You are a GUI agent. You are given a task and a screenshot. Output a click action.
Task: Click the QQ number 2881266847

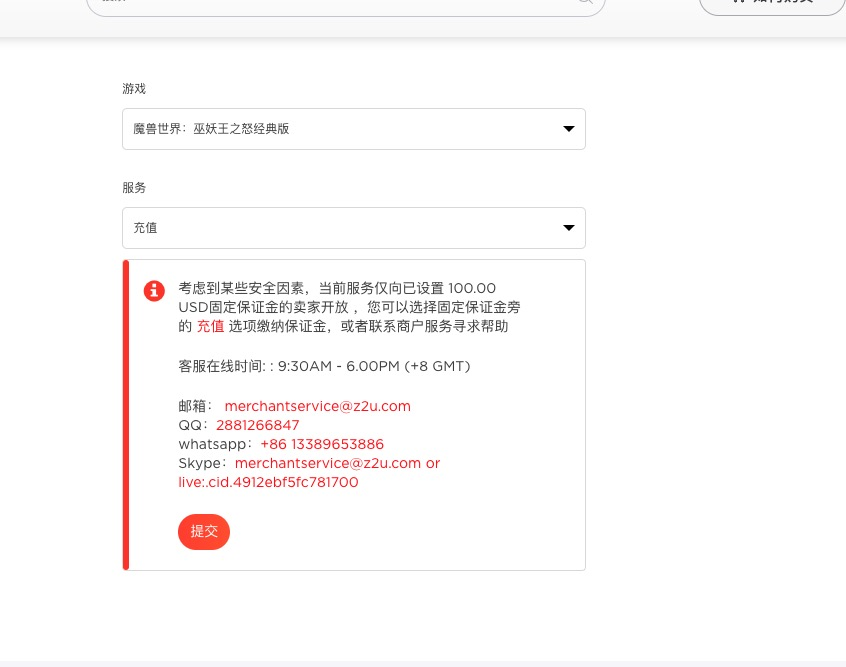(x=257, y=425)
